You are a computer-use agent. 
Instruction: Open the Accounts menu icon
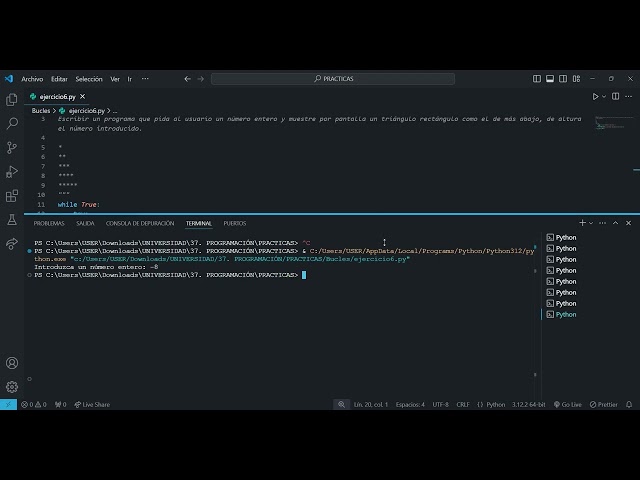[x=12, y=363]
